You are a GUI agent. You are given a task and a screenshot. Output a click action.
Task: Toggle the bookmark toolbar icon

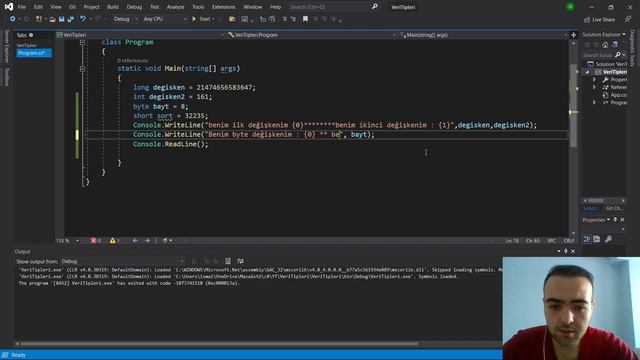pyautogui.click(x=305, y=19)
